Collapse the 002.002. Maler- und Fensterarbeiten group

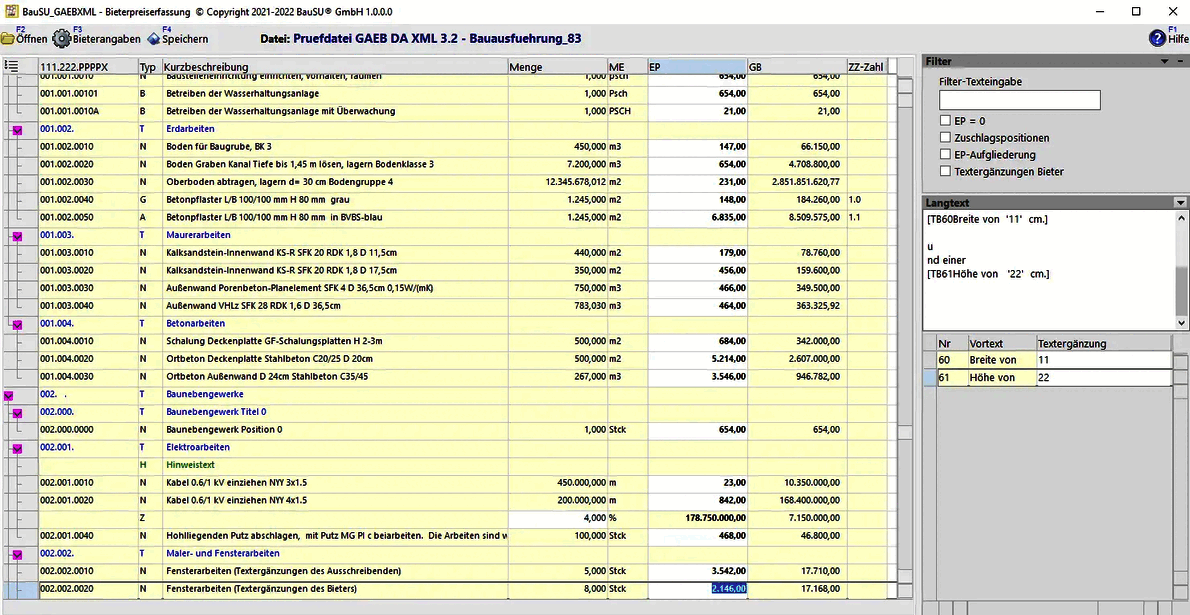[17, 554]
